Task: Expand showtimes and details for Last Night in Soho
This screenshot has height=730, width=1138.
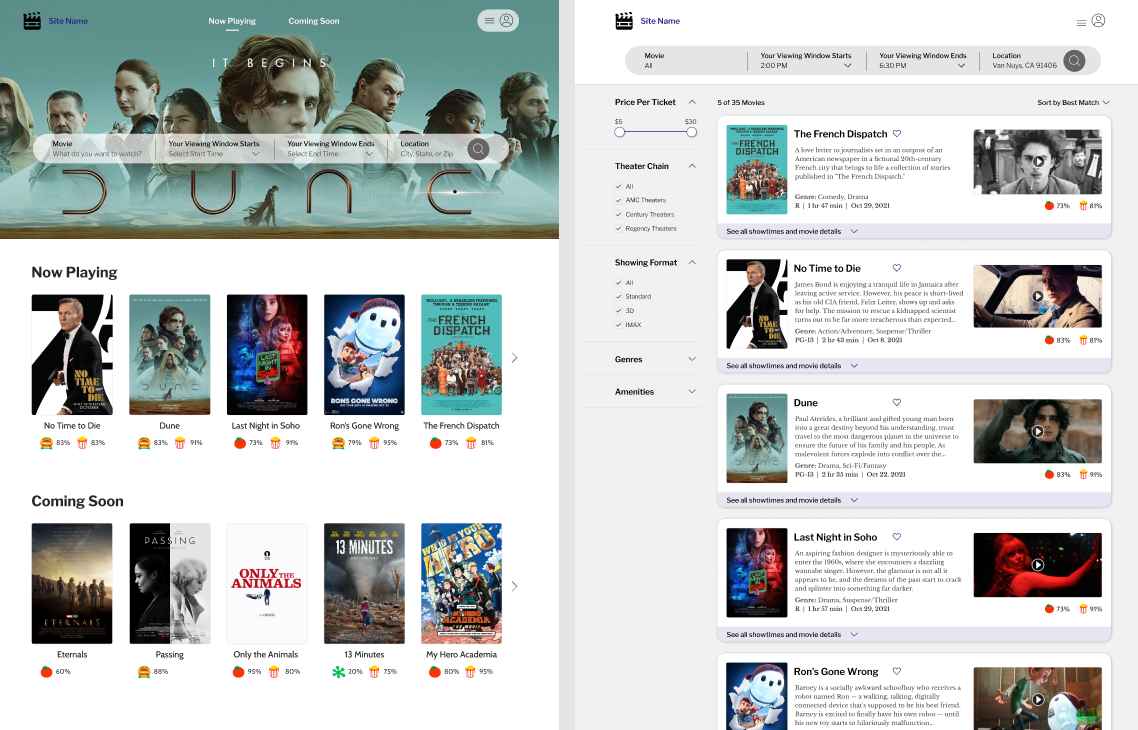Action: click(x=793, y=634)
